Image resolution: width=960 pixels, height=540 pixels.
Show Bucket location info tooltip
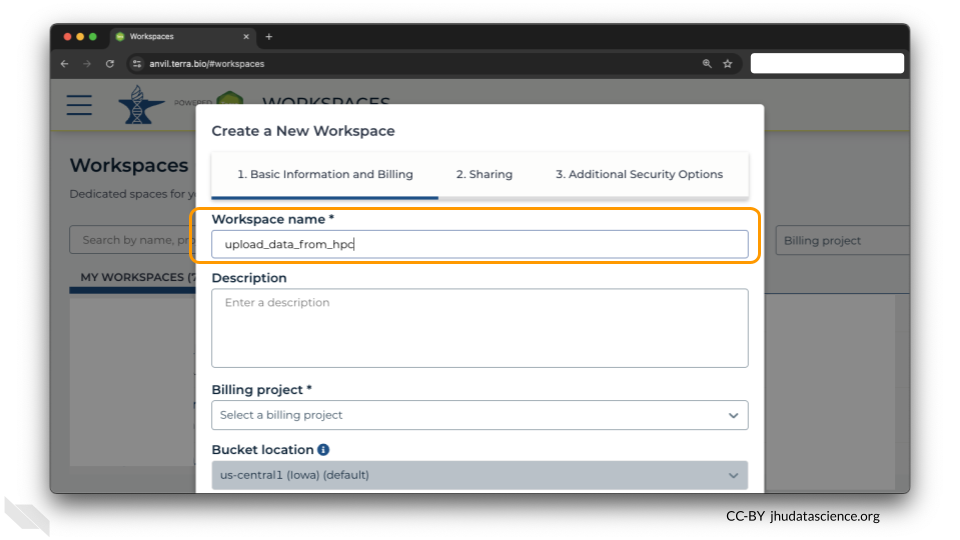[323, 449]
